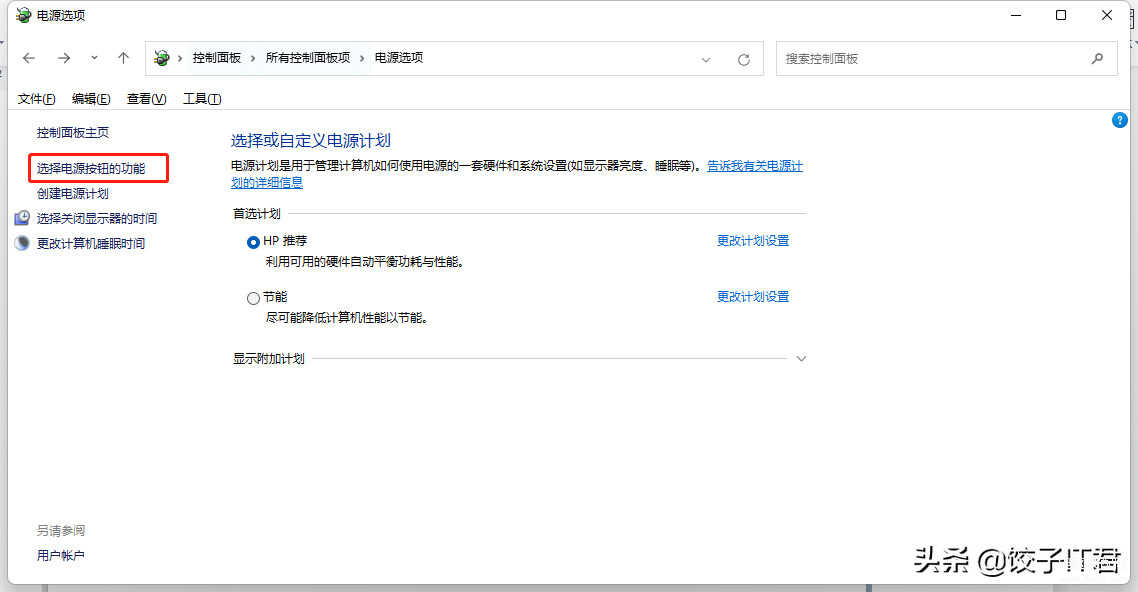Select the 节能 power plan radio button
1138x592 pixels.
point(253,298)
